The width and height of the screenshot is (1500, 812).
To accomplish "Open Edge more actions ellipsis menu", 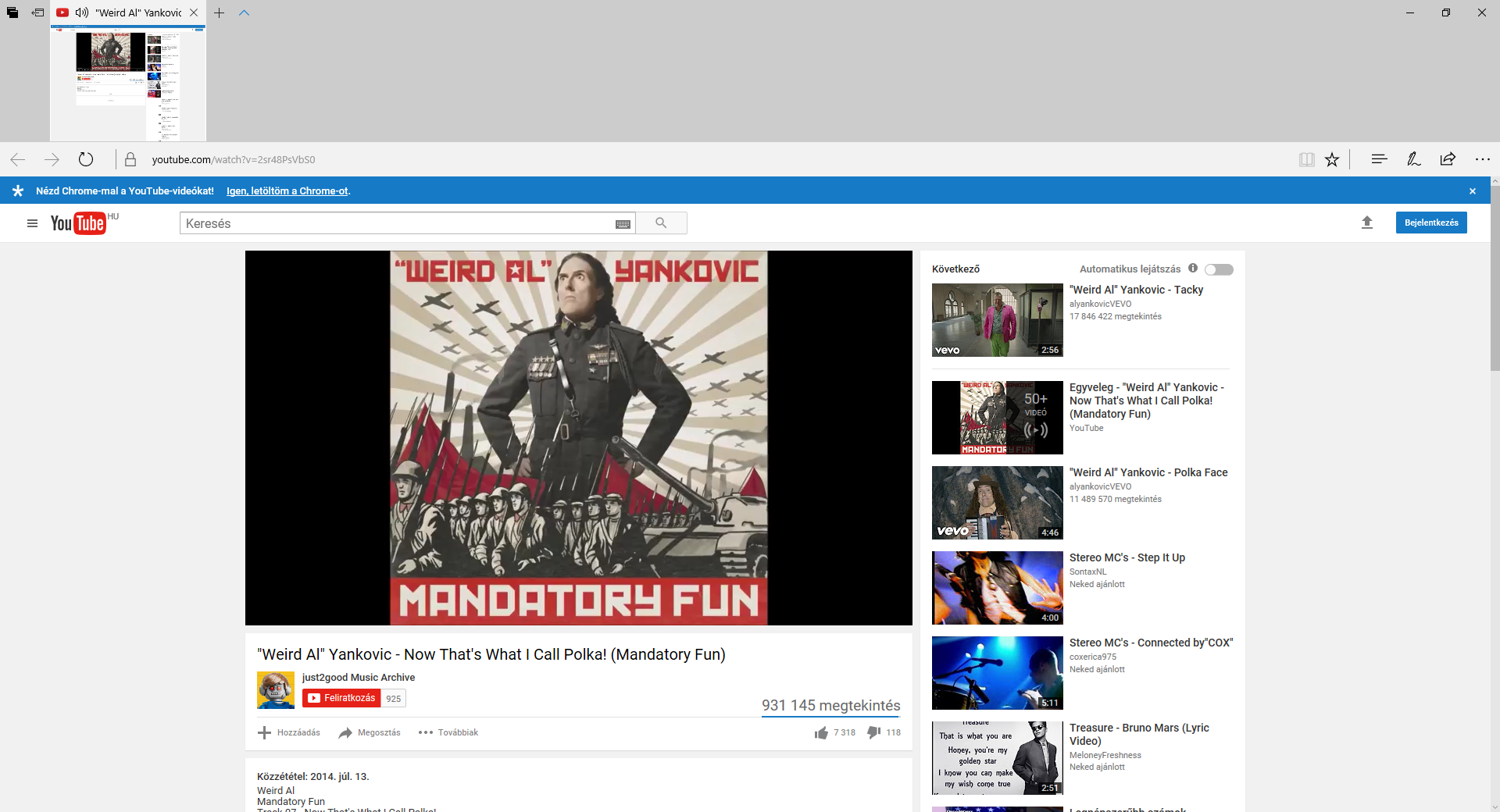I will (1483, 159).
